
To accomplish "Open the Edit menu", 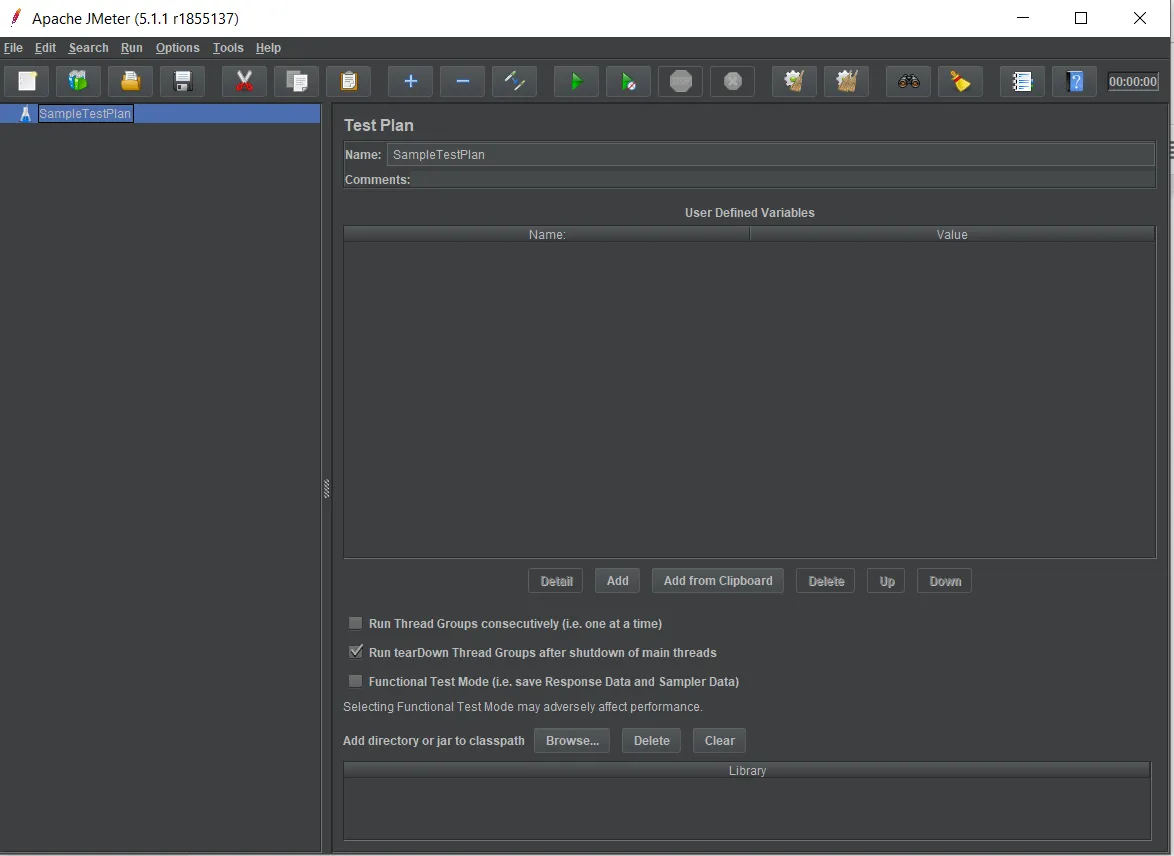I will (46, 48).
